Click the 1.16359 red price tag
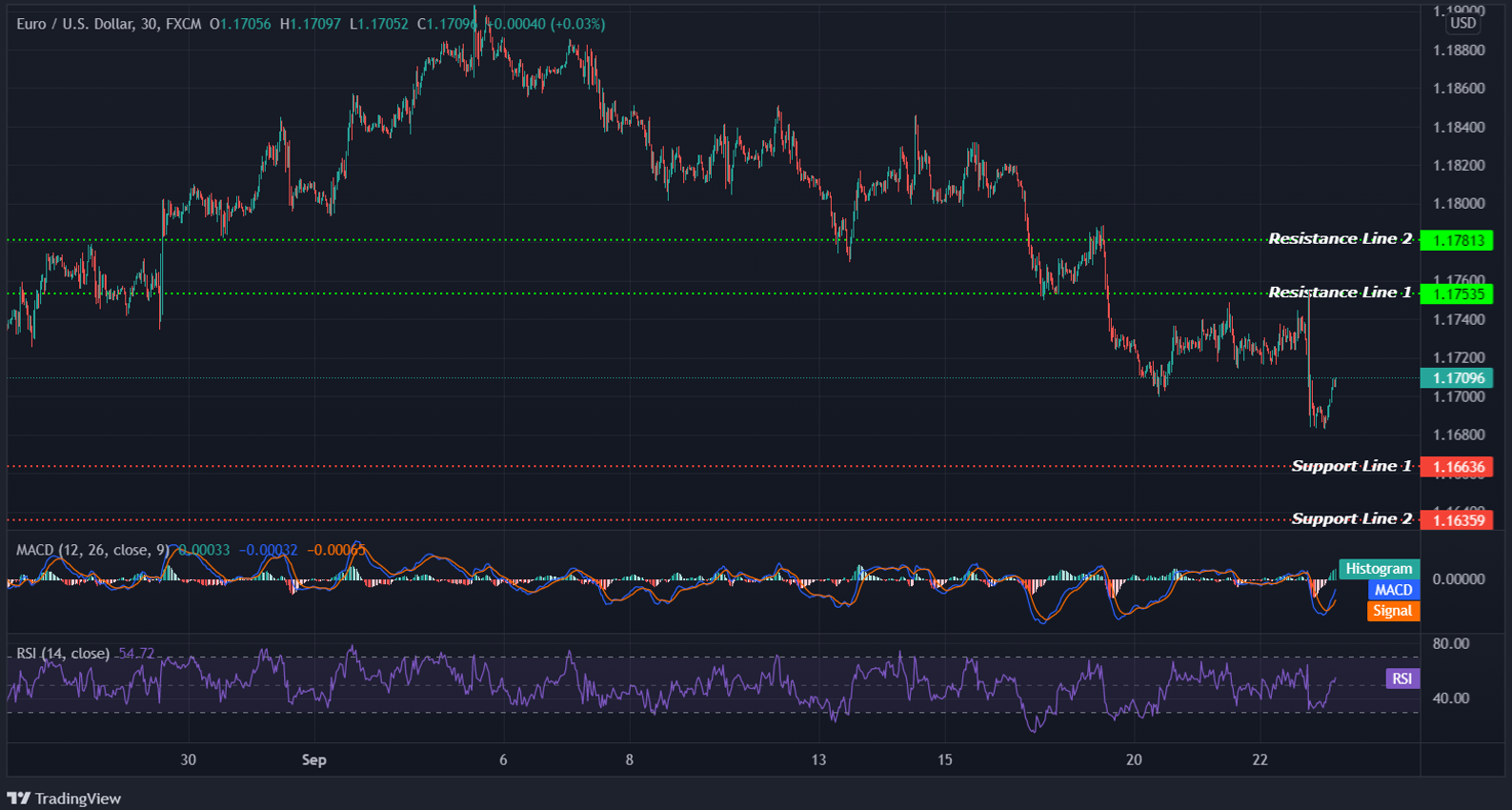 click(1456, 520)
